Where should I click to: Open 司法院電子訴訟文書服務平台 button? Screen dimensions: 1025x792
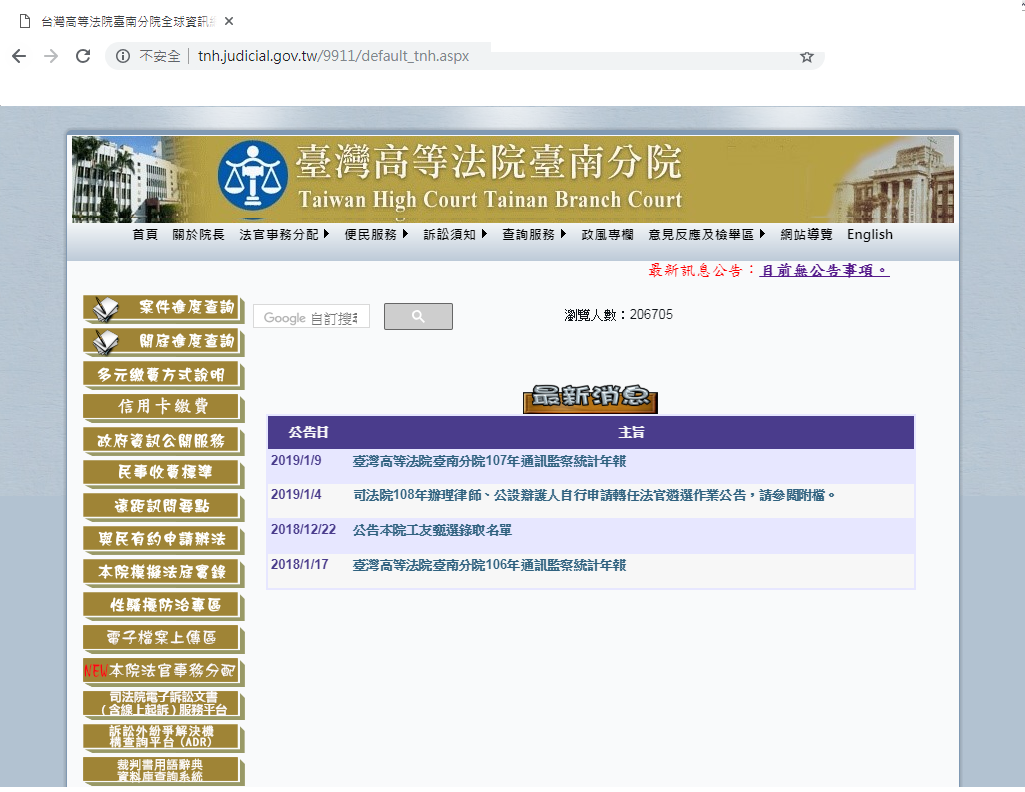[163, 704]
